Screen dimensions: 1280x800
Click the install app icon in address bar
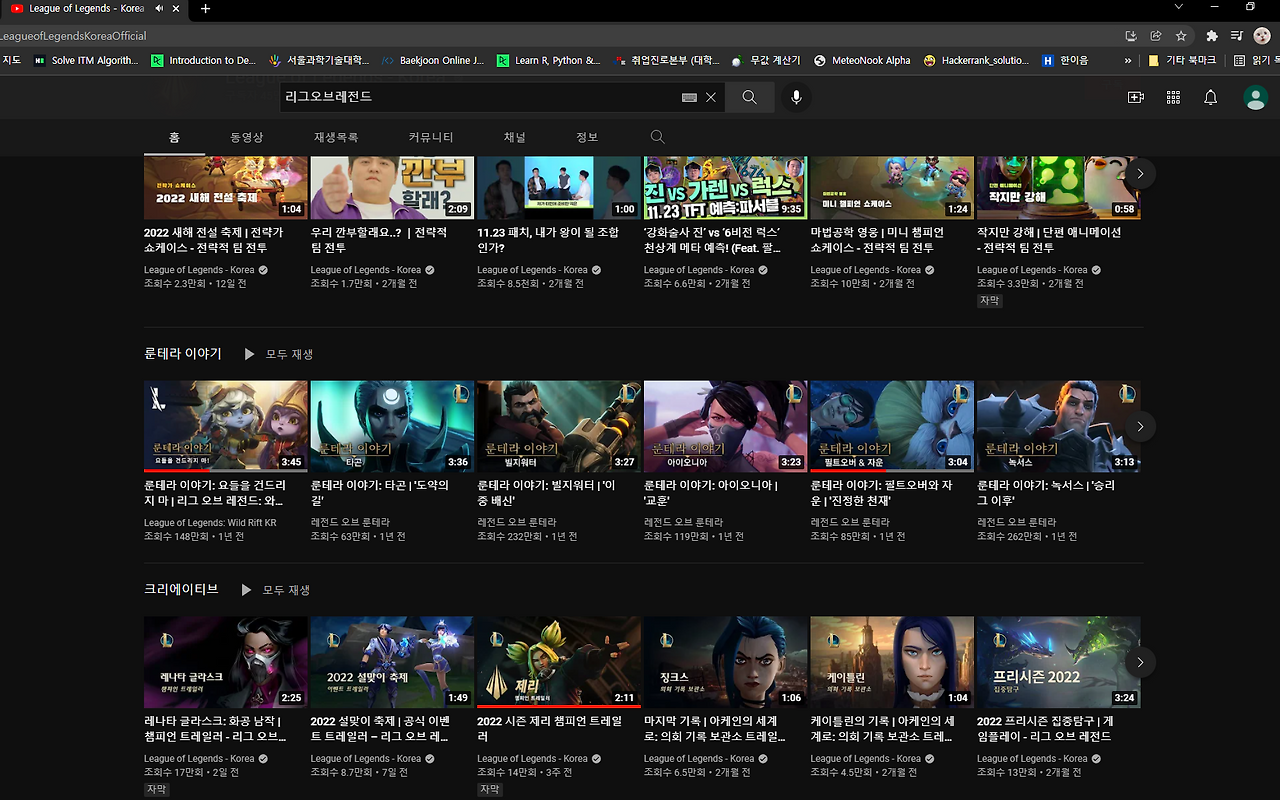tap(1131, 36)
